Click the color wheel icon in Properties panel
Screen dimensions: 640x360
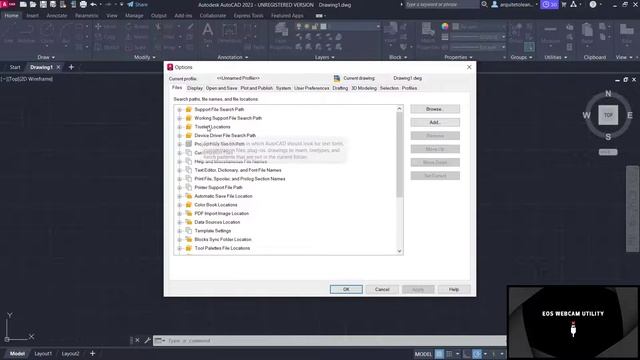(x=445, y=26)
